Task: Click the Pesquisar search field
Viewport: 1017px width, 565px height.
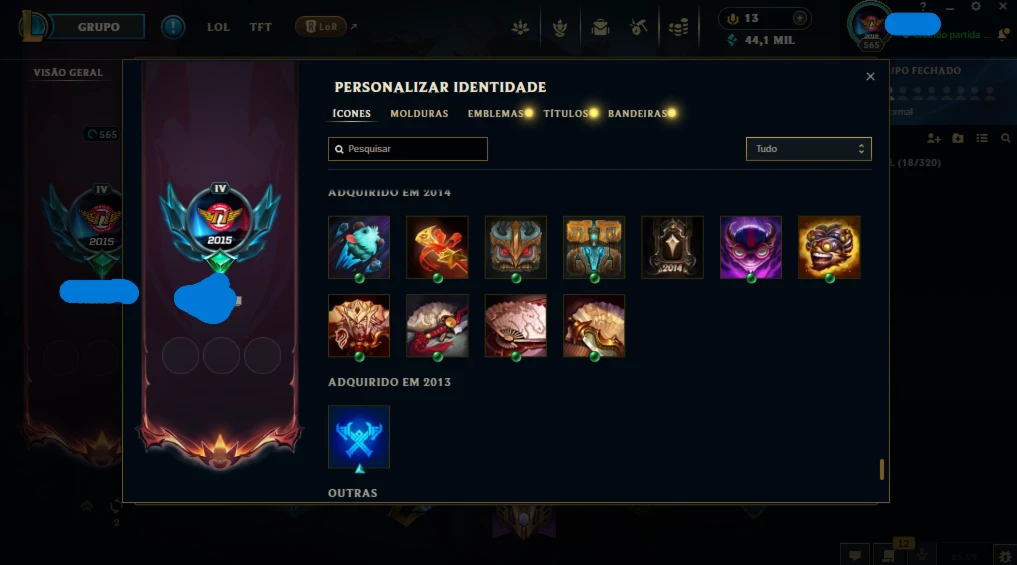Action: click(x=407, y=149)
